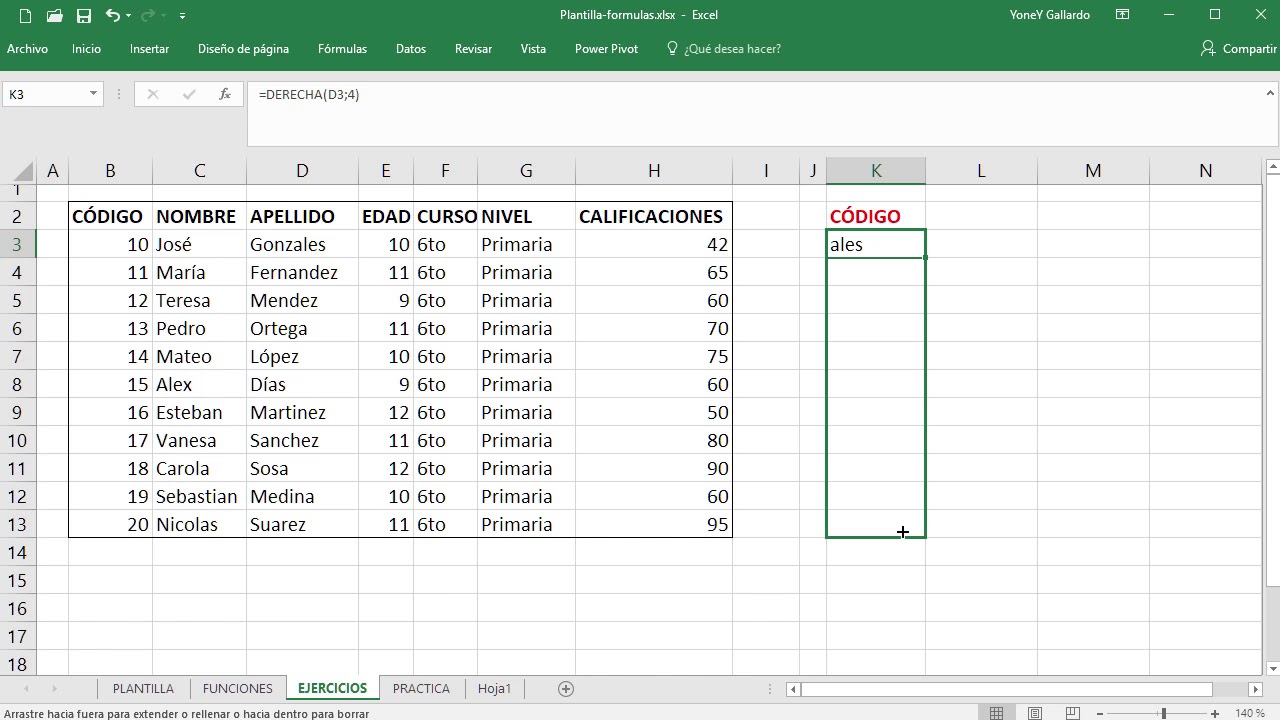Select the APELLIDO header cell

click(x=302, y=216)
